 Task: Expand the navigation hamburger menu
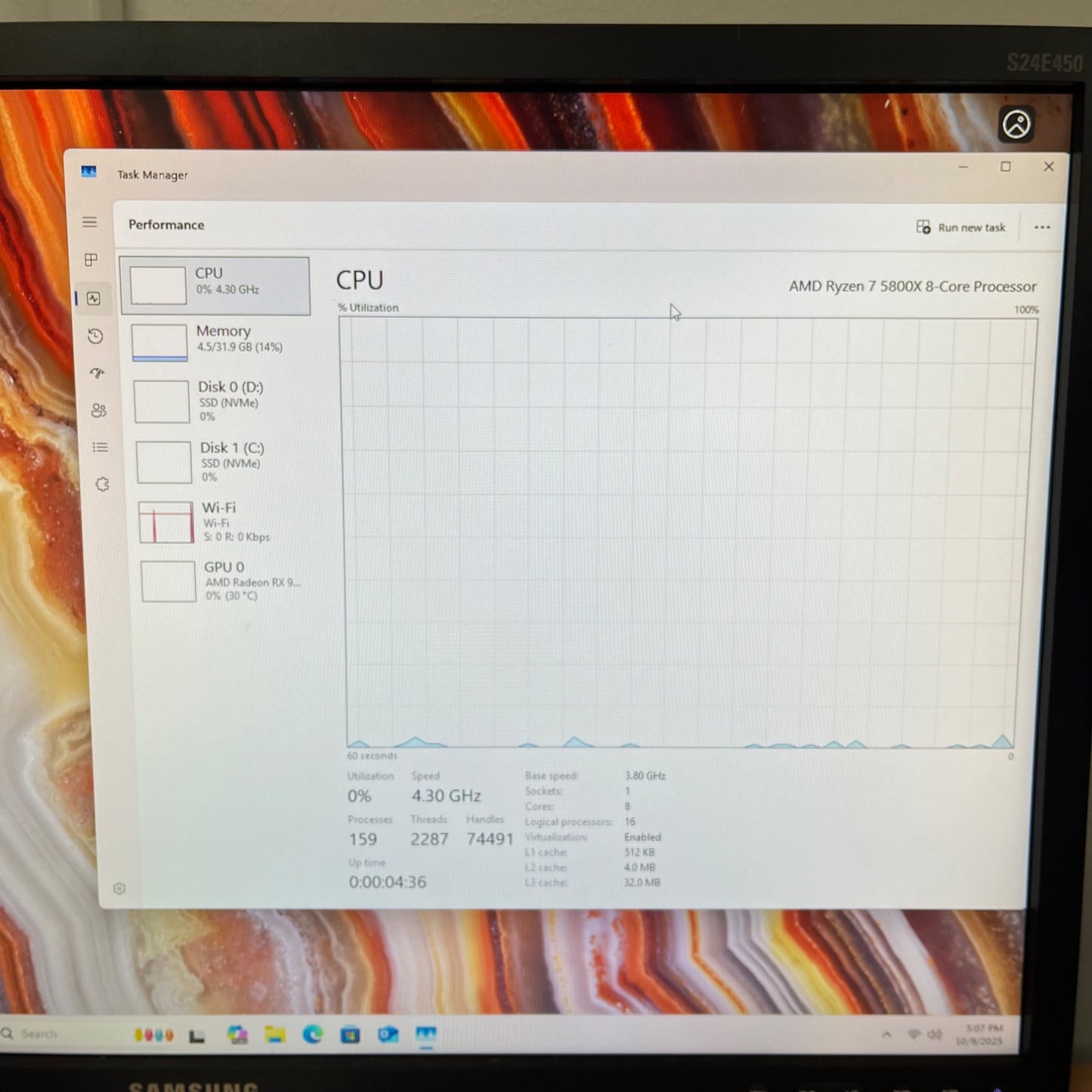(90, 221)
